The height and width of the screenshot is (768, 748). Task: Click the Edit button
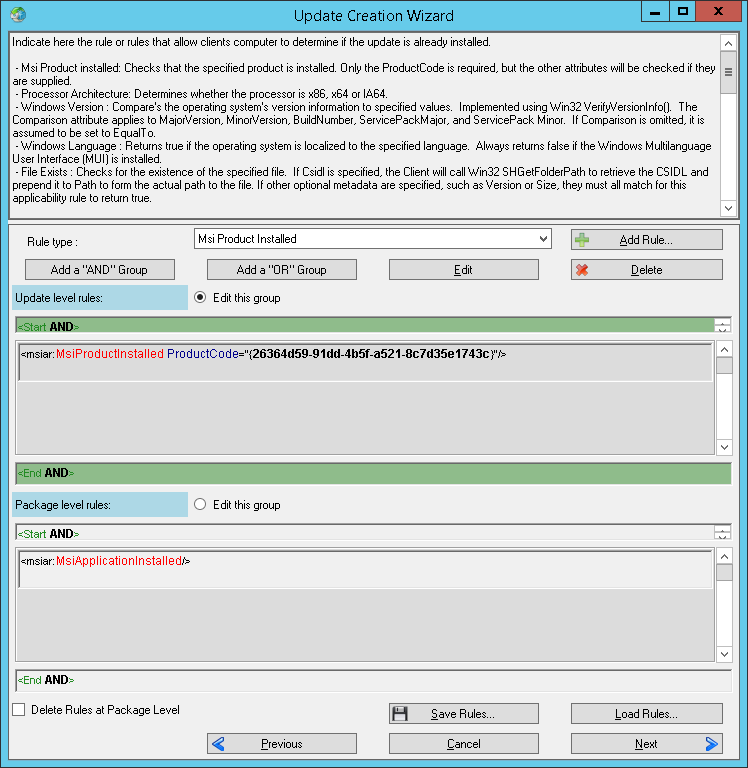463,270
